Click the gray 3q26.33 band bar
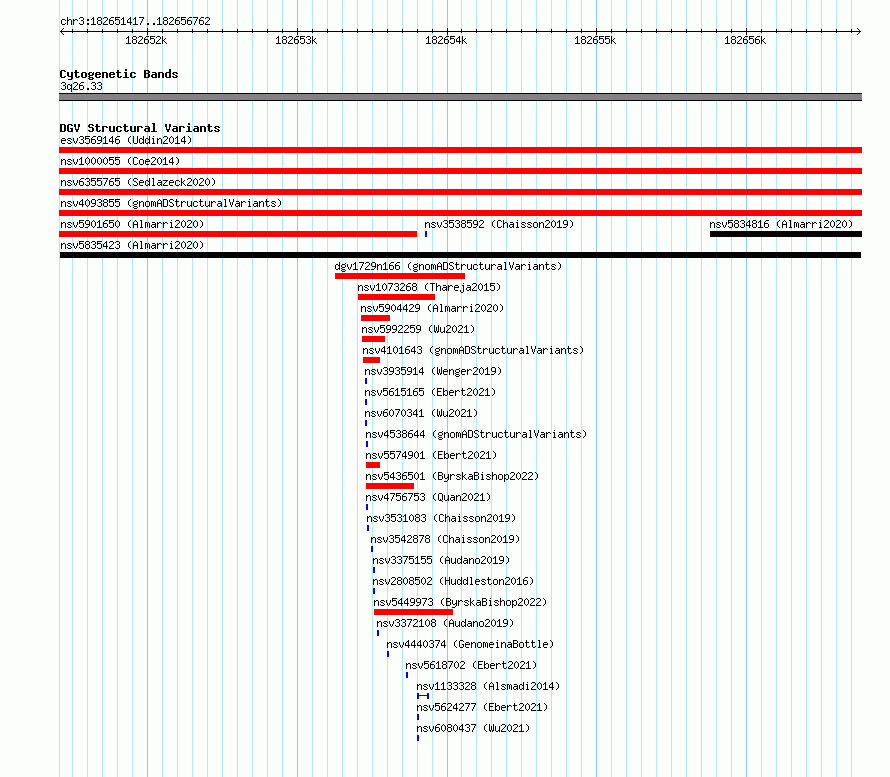This screenshot has width=890, height=777. tap(460, 97)
